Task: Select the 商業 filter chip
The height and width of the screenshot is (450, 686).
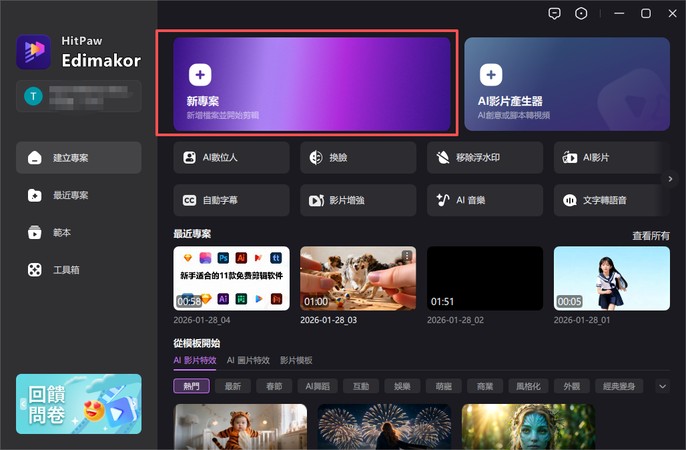Action: click(x=485, y=386)
